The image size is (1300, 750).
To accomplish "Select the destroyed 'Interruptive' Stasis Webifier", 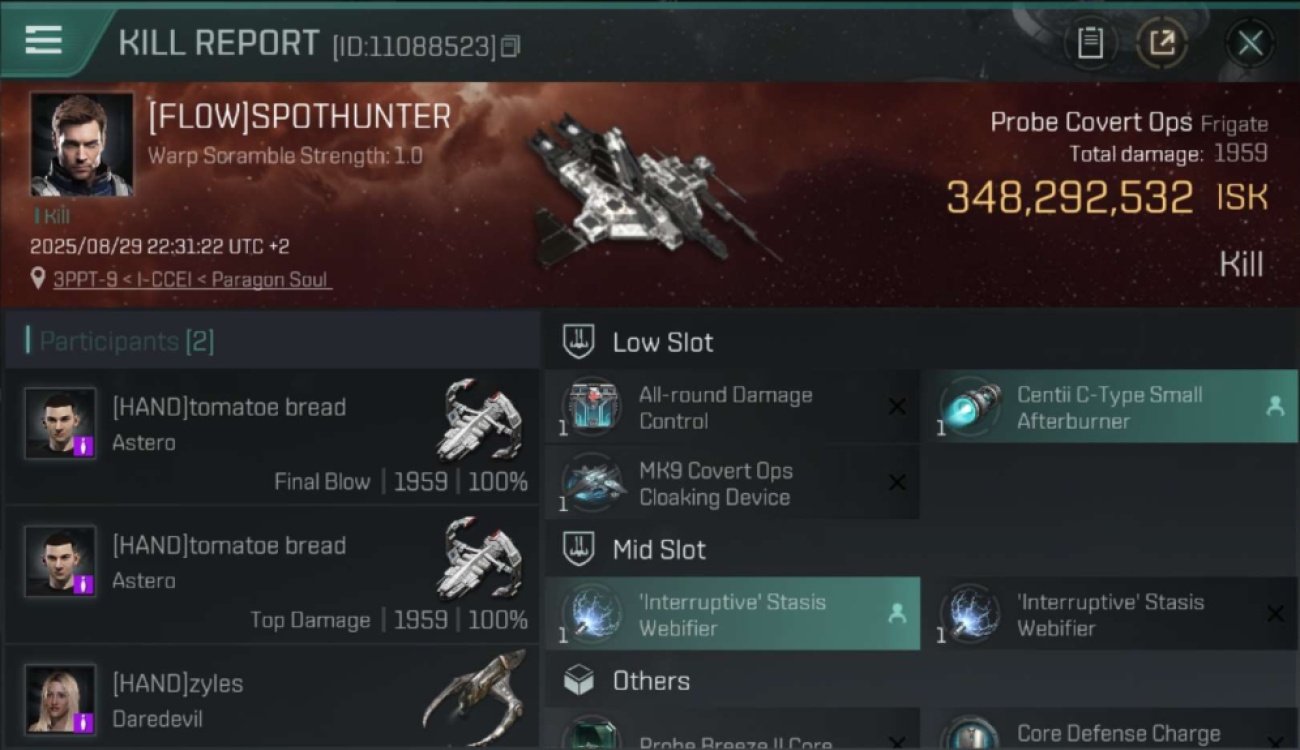I will [x=1110, y=614].
